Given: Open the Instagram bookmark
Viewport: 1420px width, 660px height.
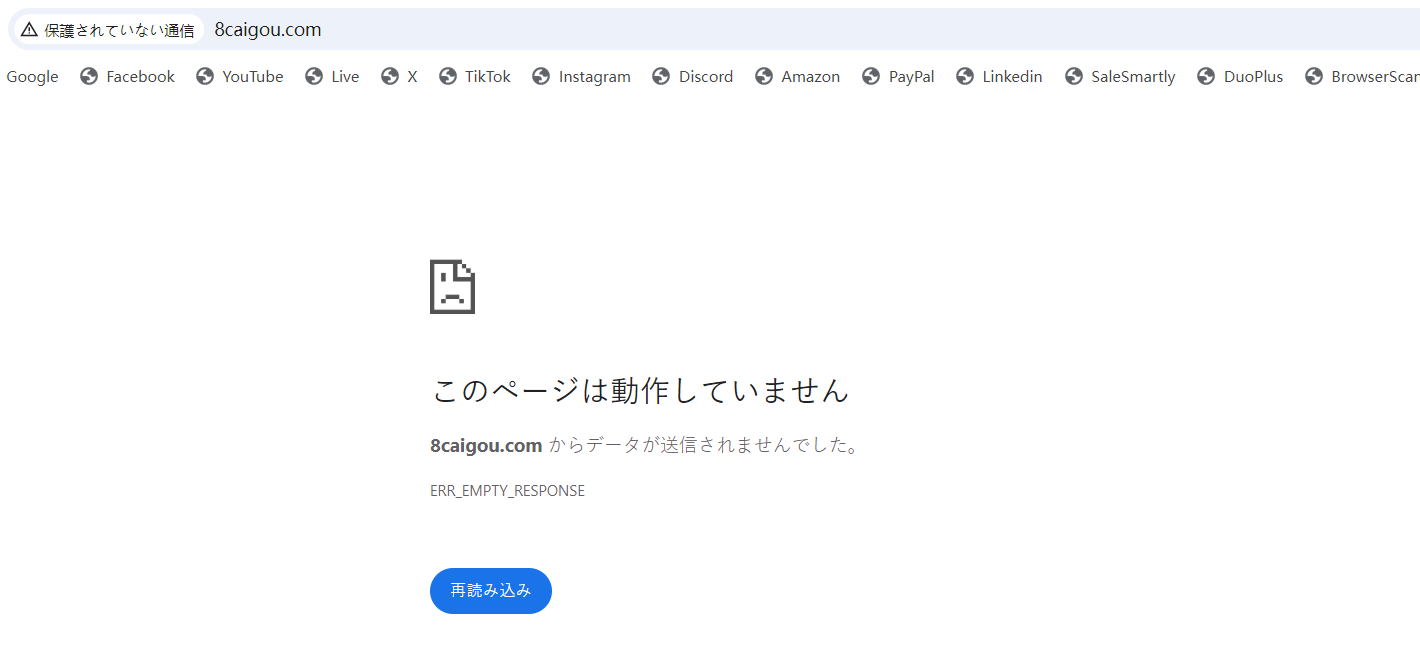Looking at the screenshot, I should click(x=581, y=77).
